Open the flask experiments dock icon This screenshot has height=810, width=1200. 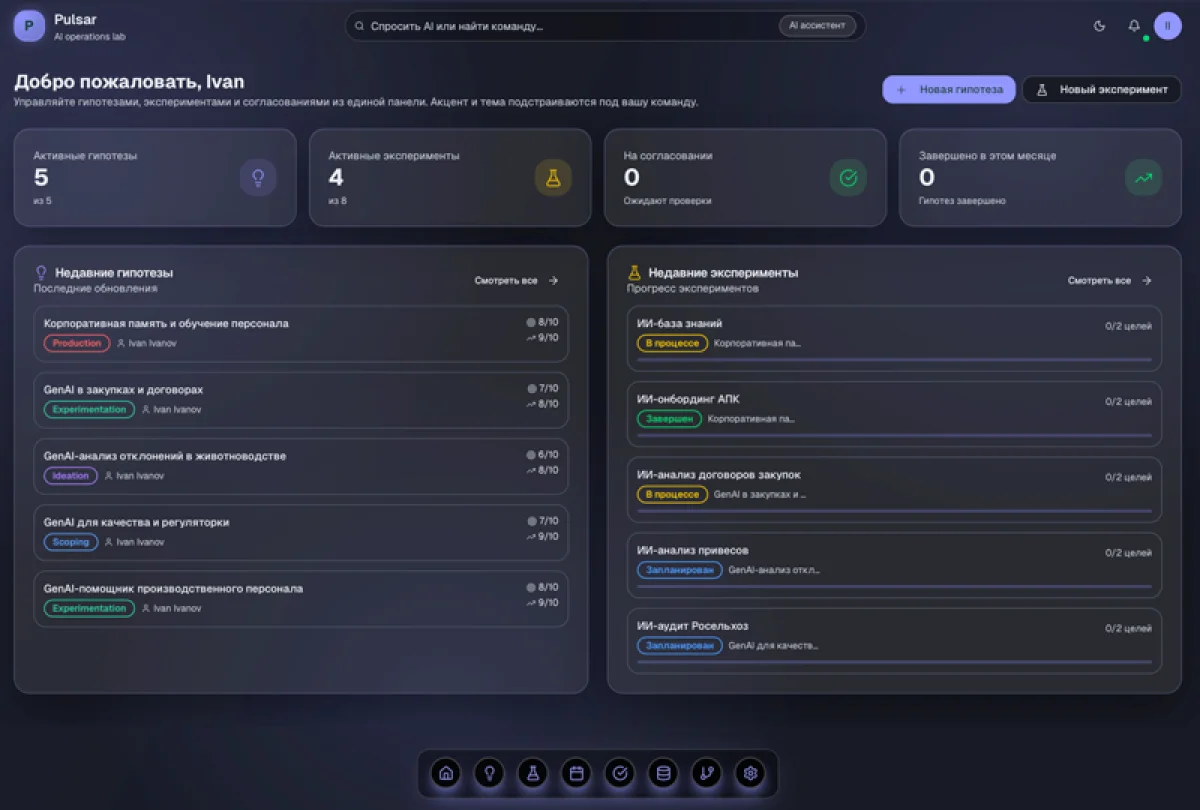[533, 773]
